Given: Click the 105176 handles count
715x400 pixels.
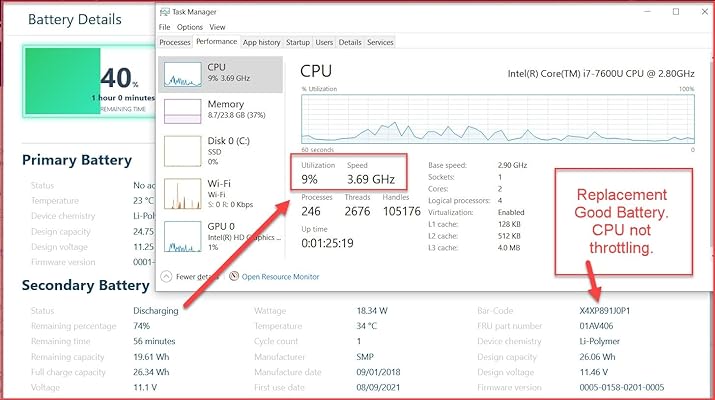Looking at the screenshot, I should (x=401, y=211).
